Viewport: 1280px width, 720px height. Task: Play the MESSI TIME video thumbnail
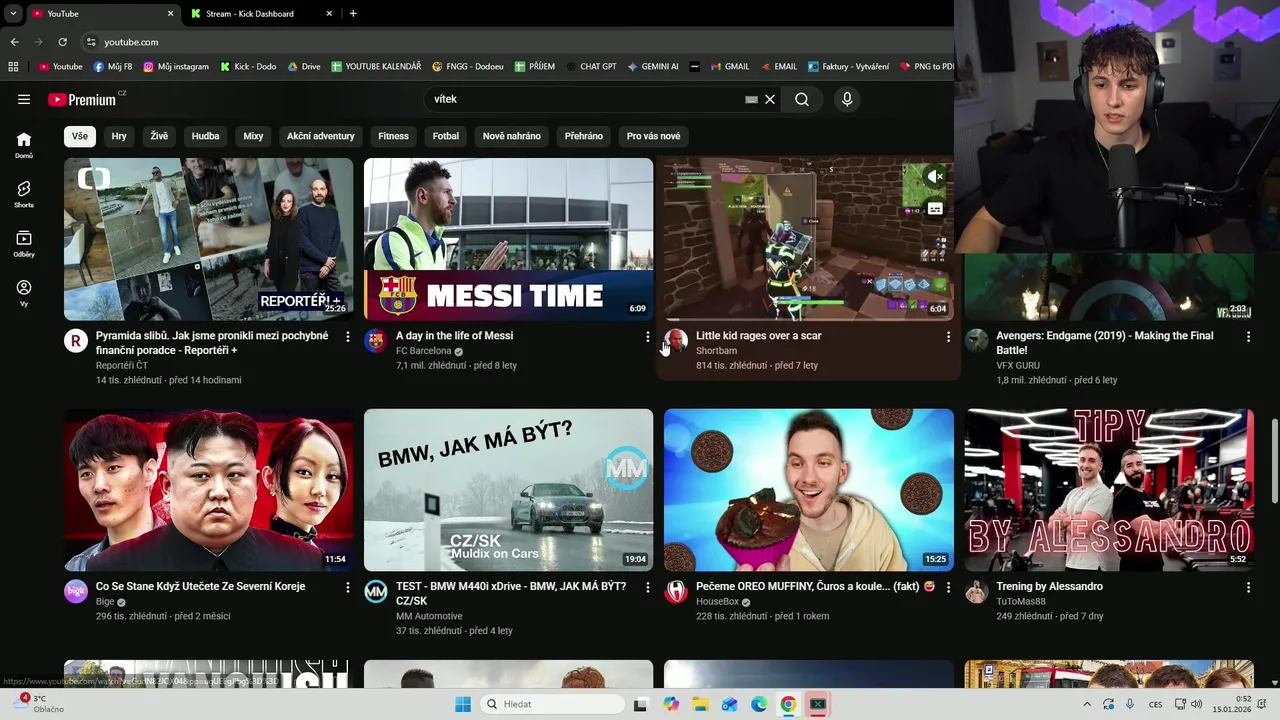pyautogui.click(x=508, y=239)
